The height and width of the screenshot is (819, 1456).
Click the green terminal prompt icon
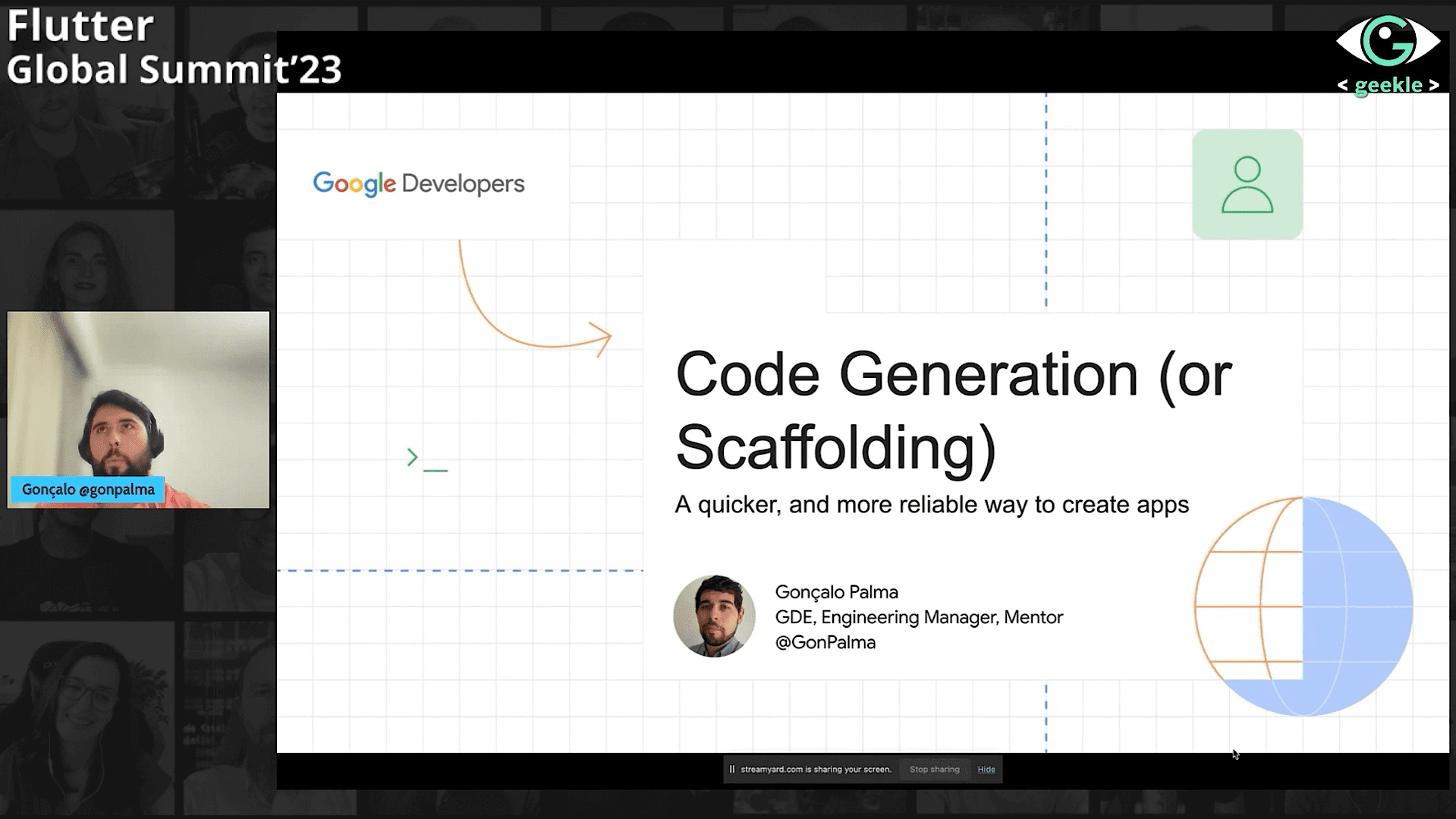click(427, 459)
